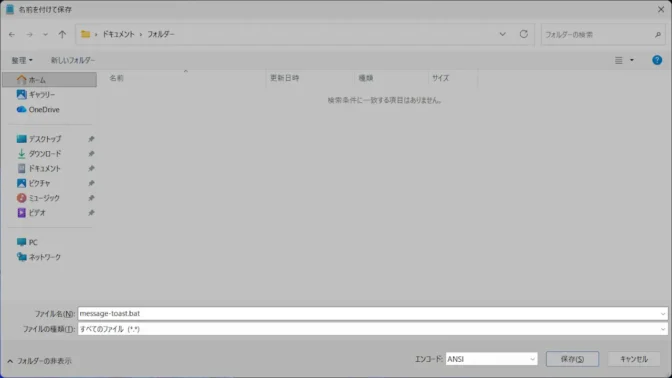Click the search magnifier icon
The height and width of the screenshot is (378, 672).
(x=658, y=35)
